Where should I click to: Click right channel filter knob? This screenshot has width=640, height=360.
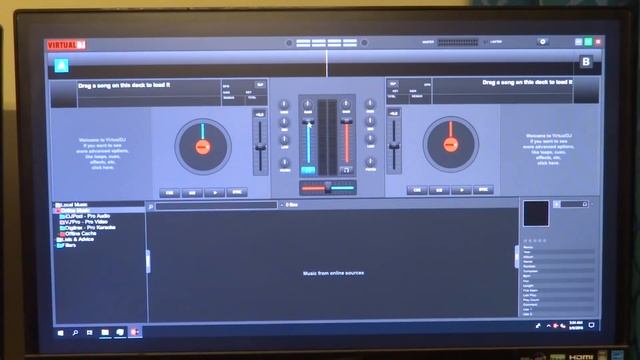click(x=370, y=162)
